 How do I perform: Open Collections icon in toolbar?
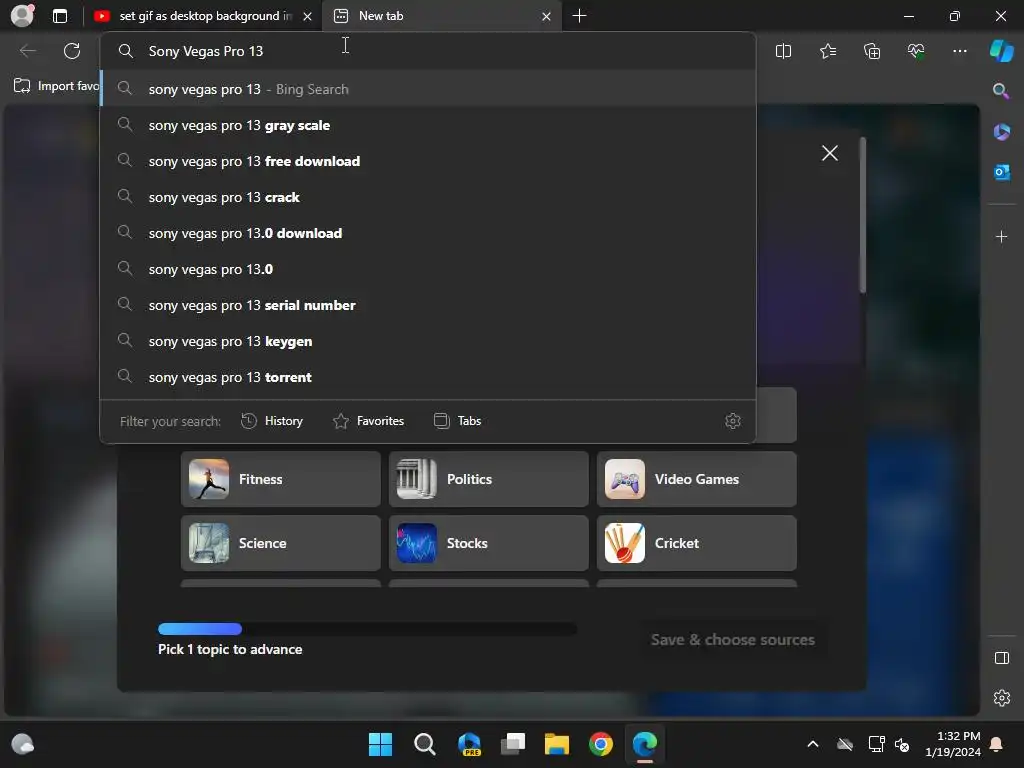pyautogui.click(x=872, y=51)
